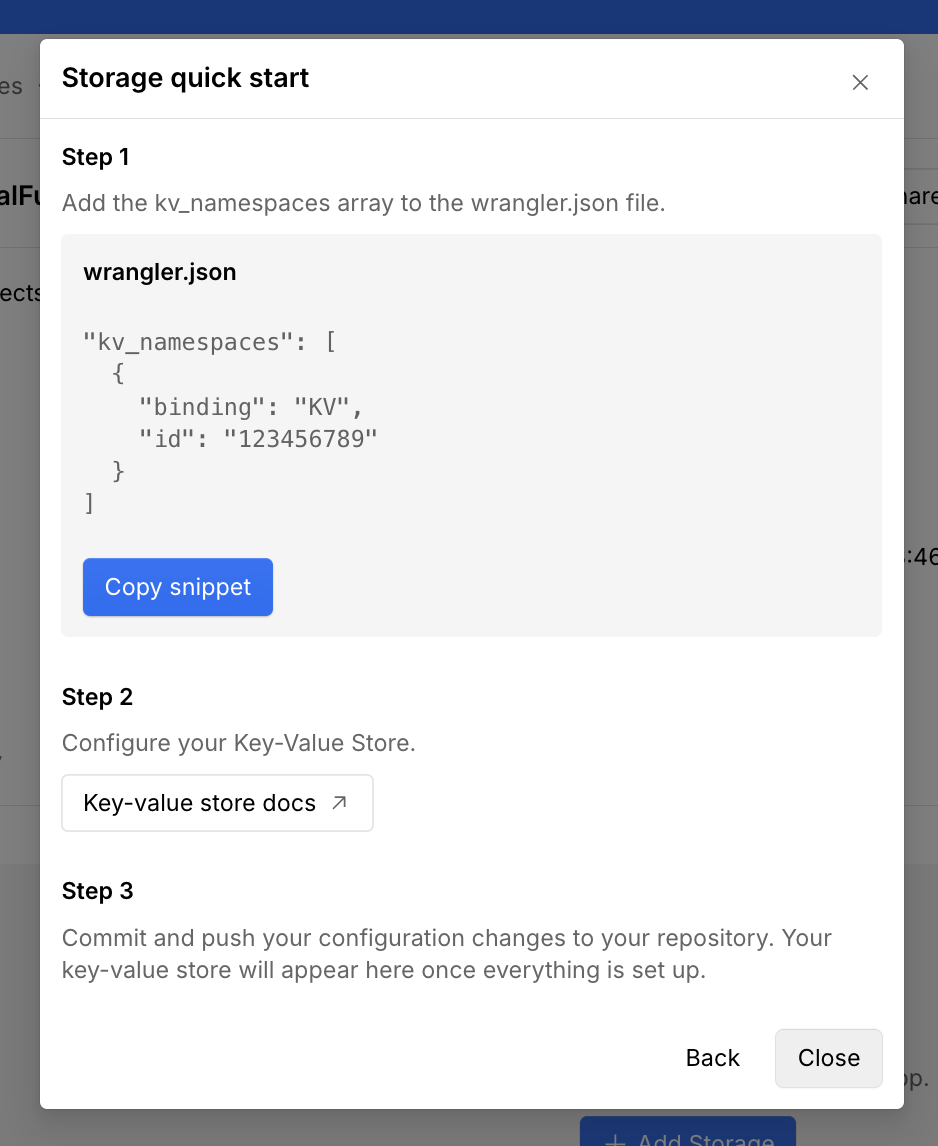The width and height of the screenshot is (938, 1146).
Task: Dismiss the dialog via the X icon
Action: click(x=860, y=83)
